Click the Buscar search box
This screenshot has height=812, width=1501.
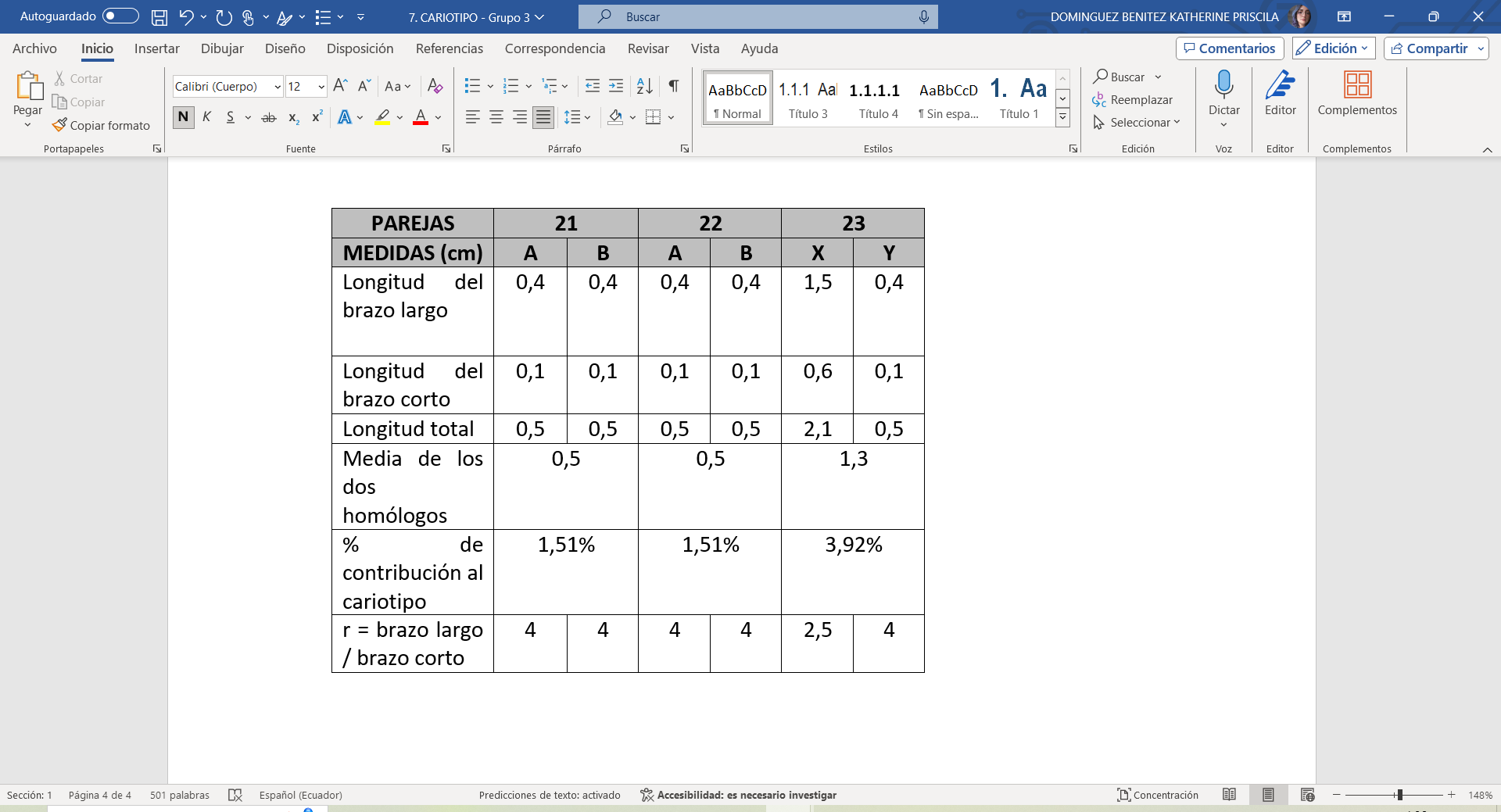(757, 16)
